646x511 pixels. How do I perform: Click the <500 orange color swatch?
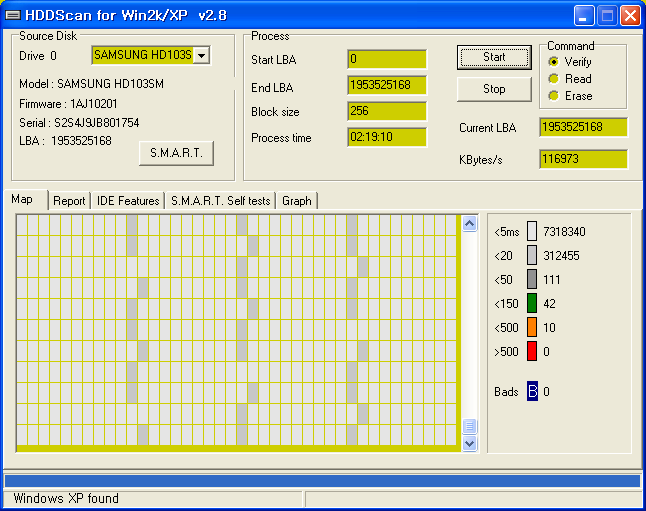532,327
